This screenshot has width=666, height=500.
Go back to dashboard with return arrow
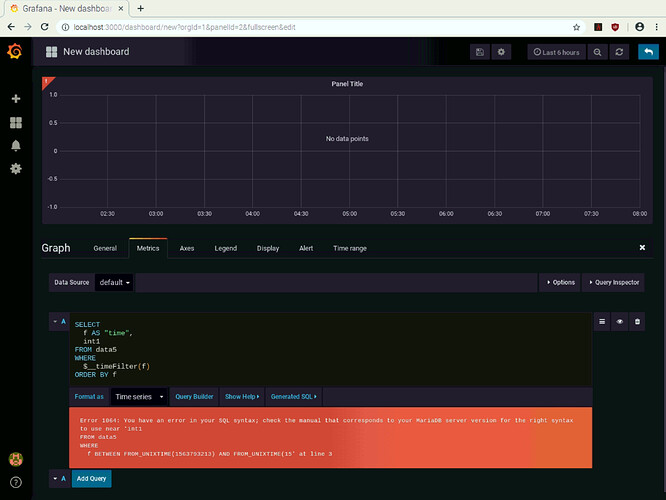pyautogui.click(x=649, y=52)
